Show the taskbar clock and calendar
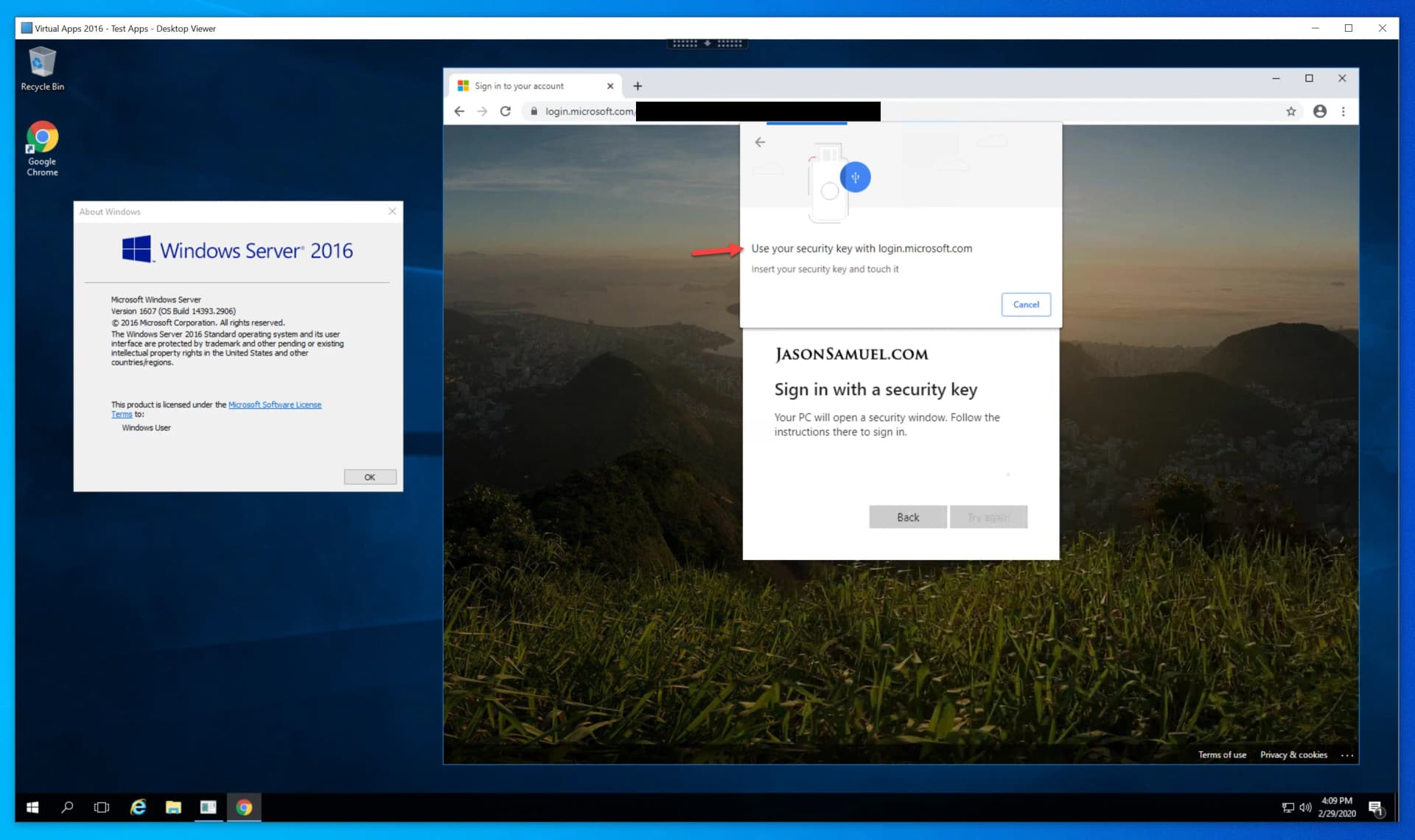The width and height of the screenshot is (1415, 840). (1337, 808)
